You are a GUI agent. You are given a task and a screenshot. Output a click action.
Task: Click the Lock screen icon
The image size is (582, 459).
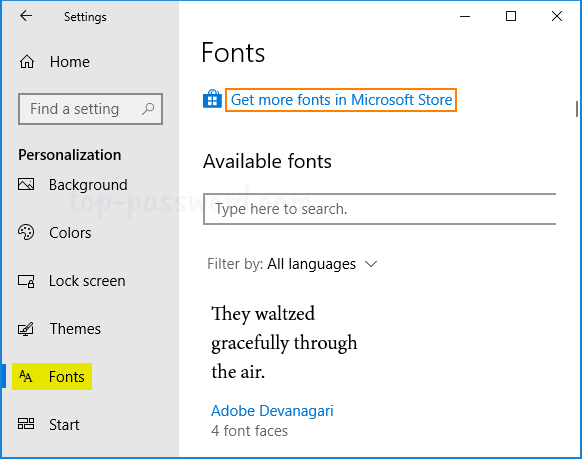coord(26,281)
